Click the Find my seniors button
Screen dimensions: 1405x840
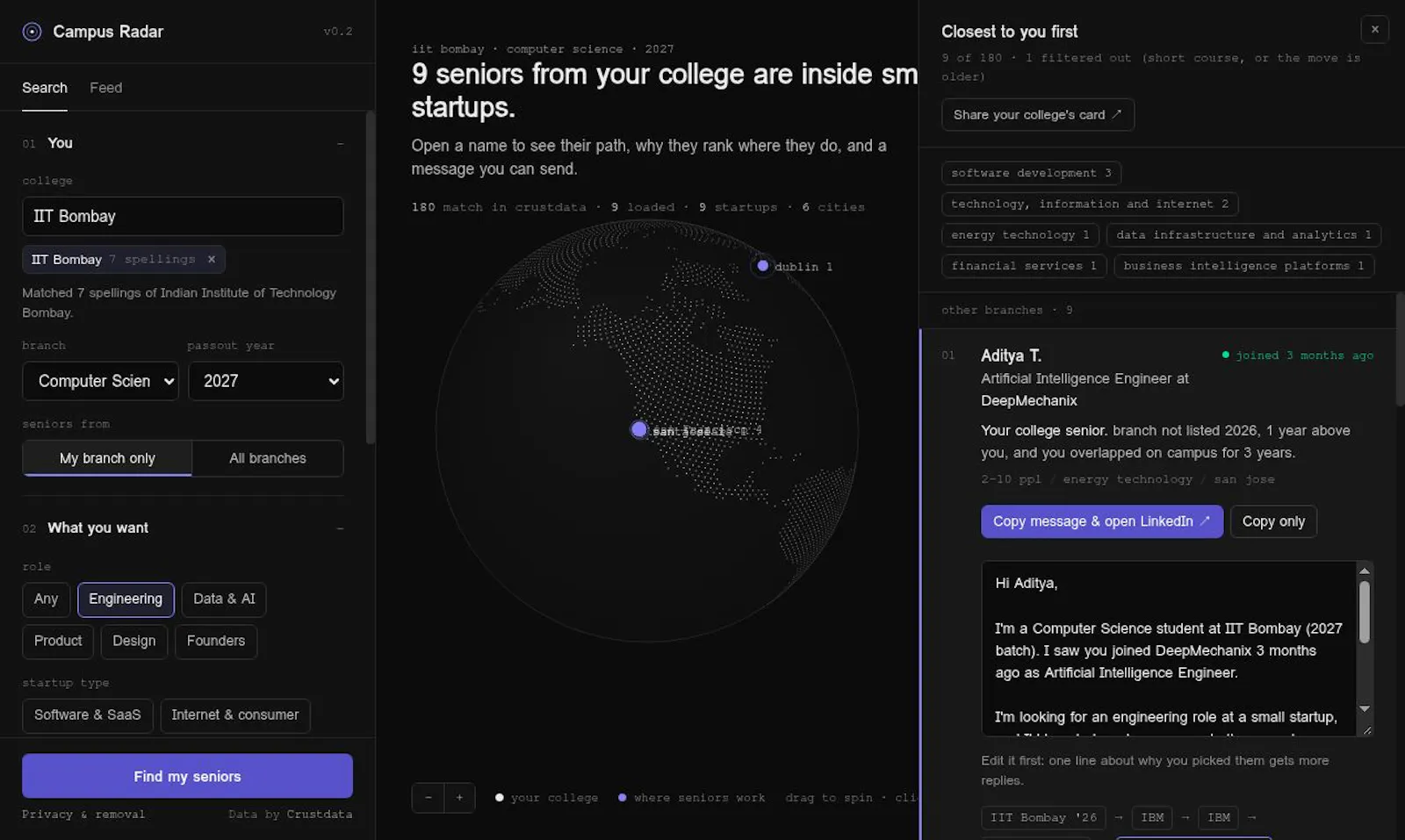187,776
